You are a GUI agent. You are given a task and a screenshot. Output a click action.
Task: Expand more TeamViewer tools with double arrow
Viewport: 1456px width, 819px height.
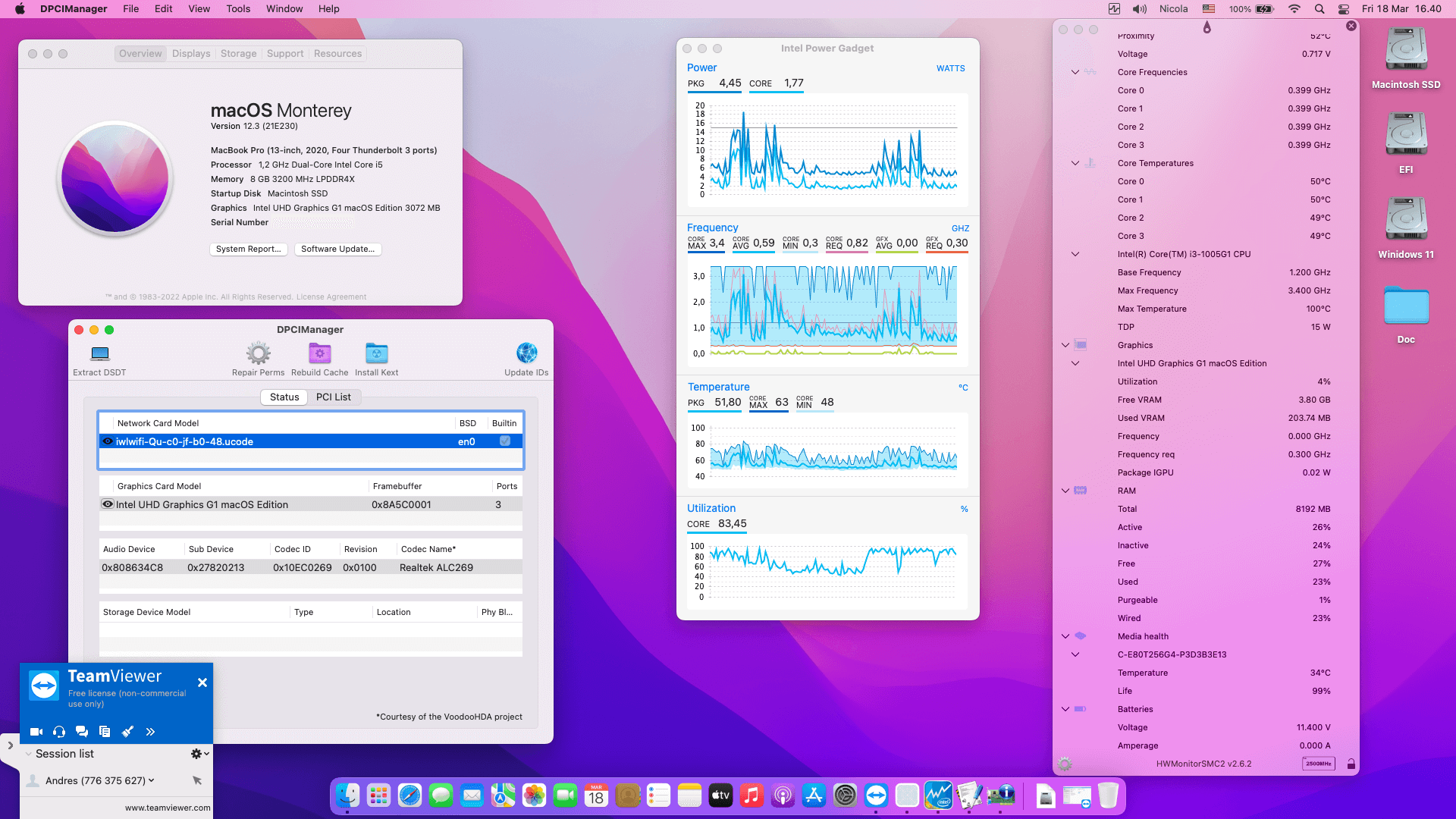click(150, 732)
